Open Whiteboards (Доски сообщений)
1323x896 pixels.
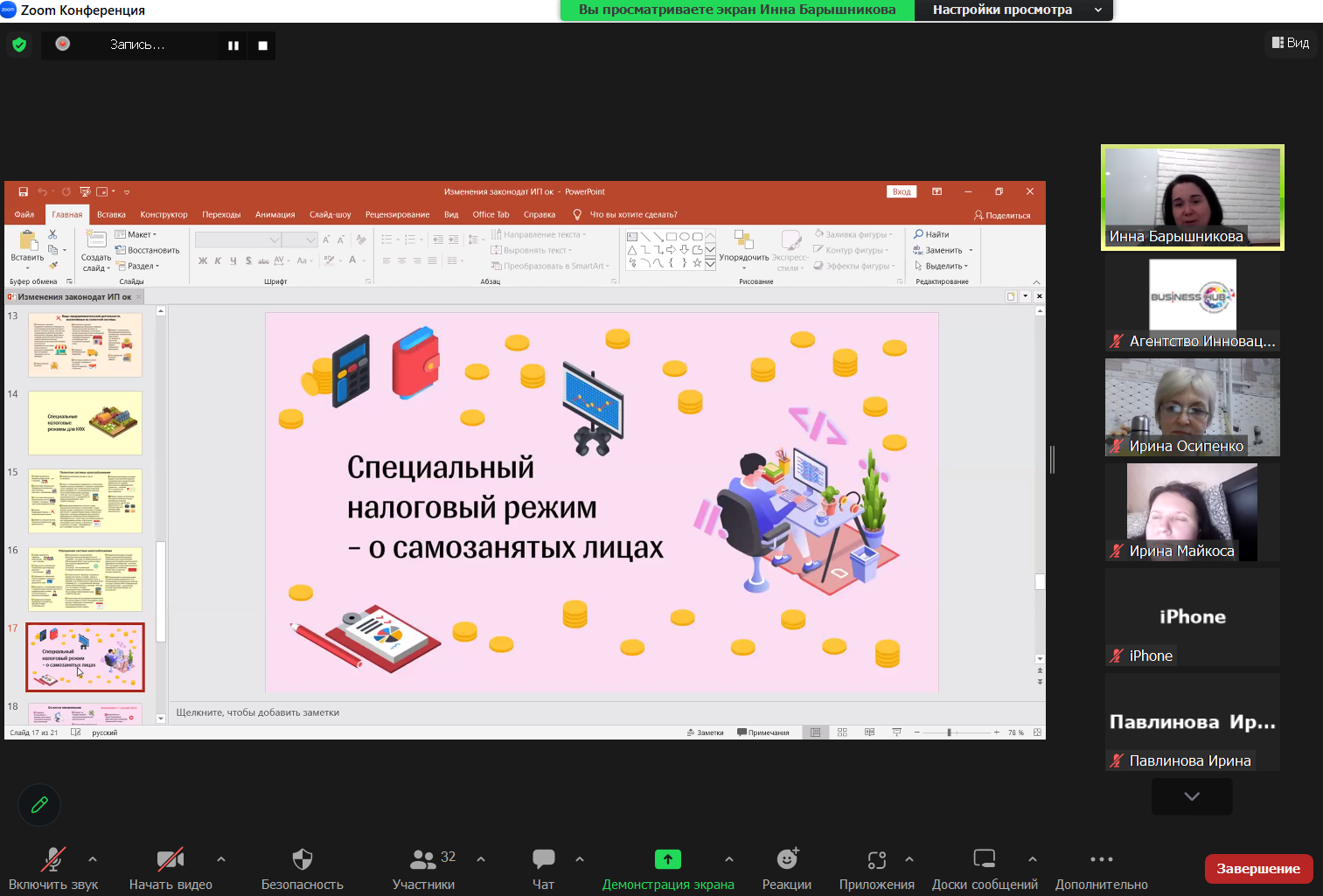coord(985,869)
